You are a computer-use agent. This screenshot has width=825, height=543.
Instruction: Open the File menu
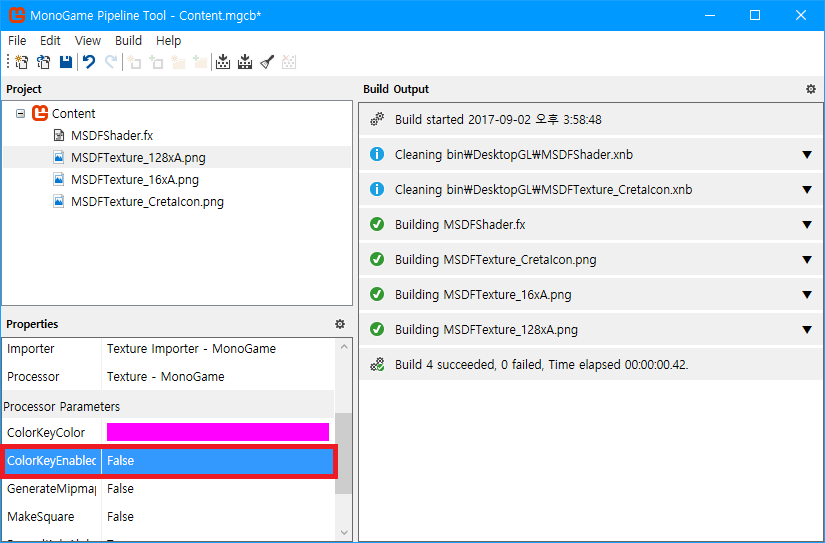[x=17, y=41]
